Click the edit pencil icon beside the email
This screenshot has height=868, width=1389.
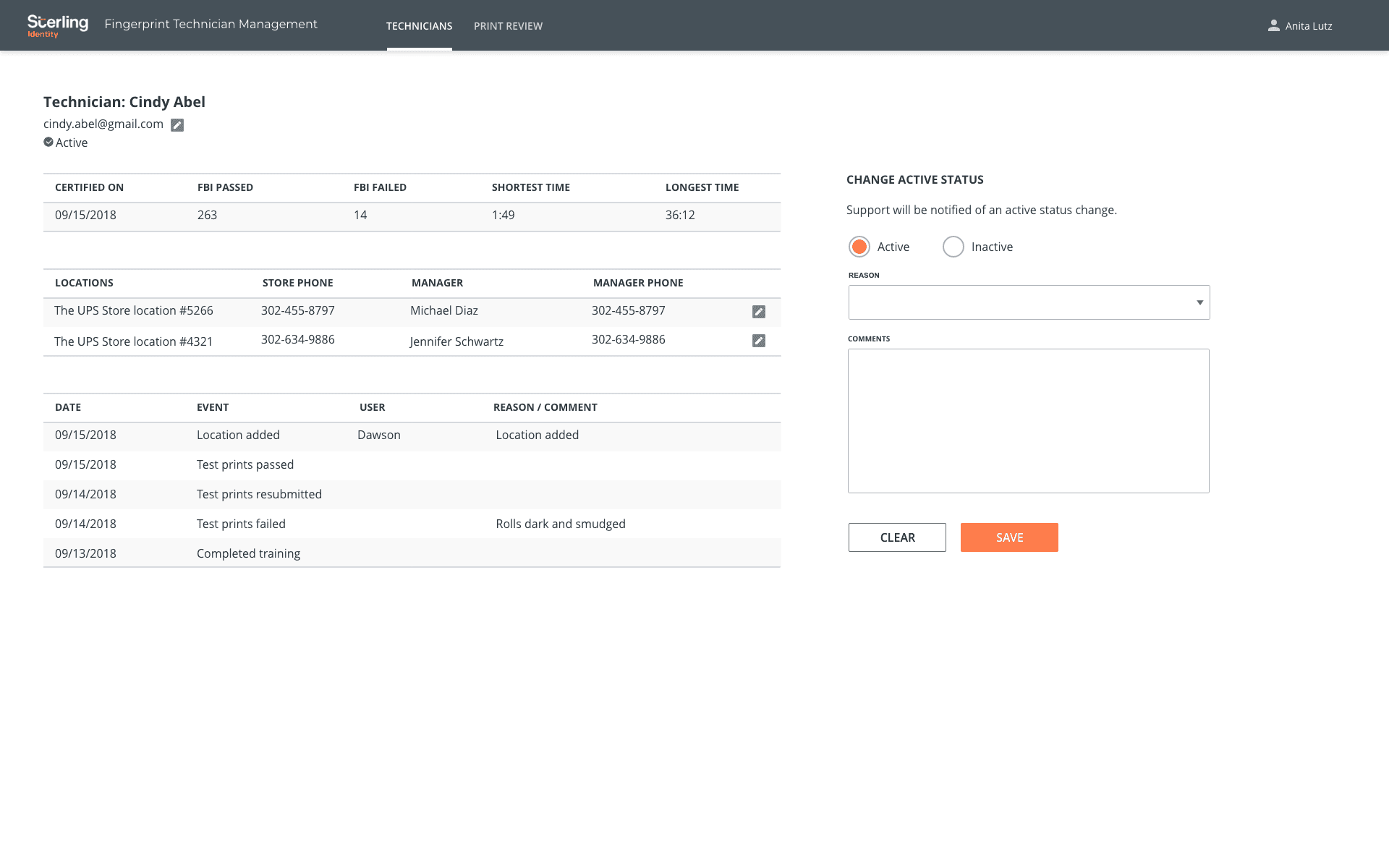(177, 125)
